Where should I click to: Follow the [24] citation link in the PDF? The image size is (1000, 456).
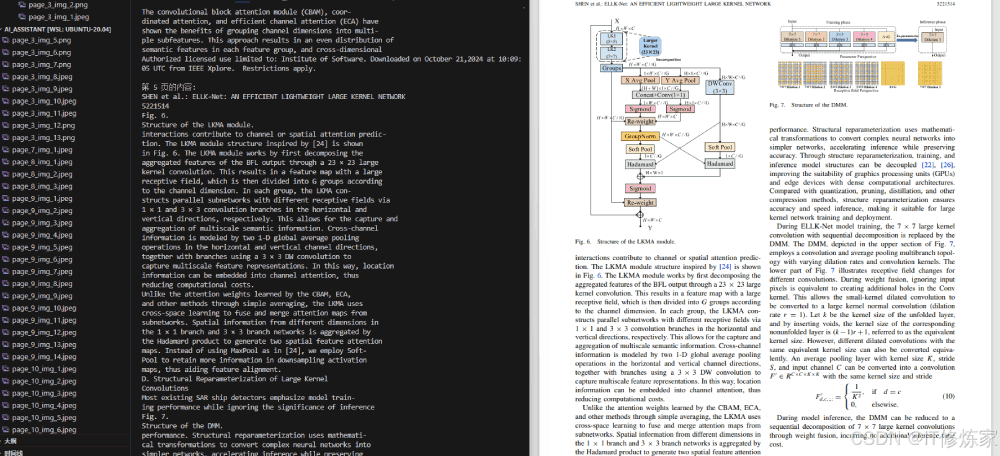(x=725, y=267)
